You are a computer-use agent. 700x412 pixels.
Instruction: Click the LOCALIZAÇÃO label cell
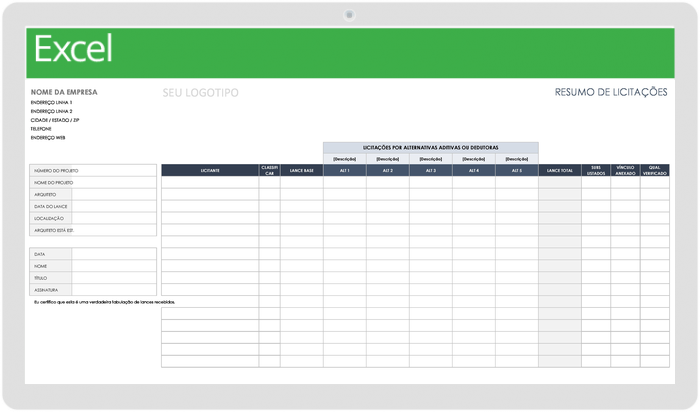(x=50, y=218)
